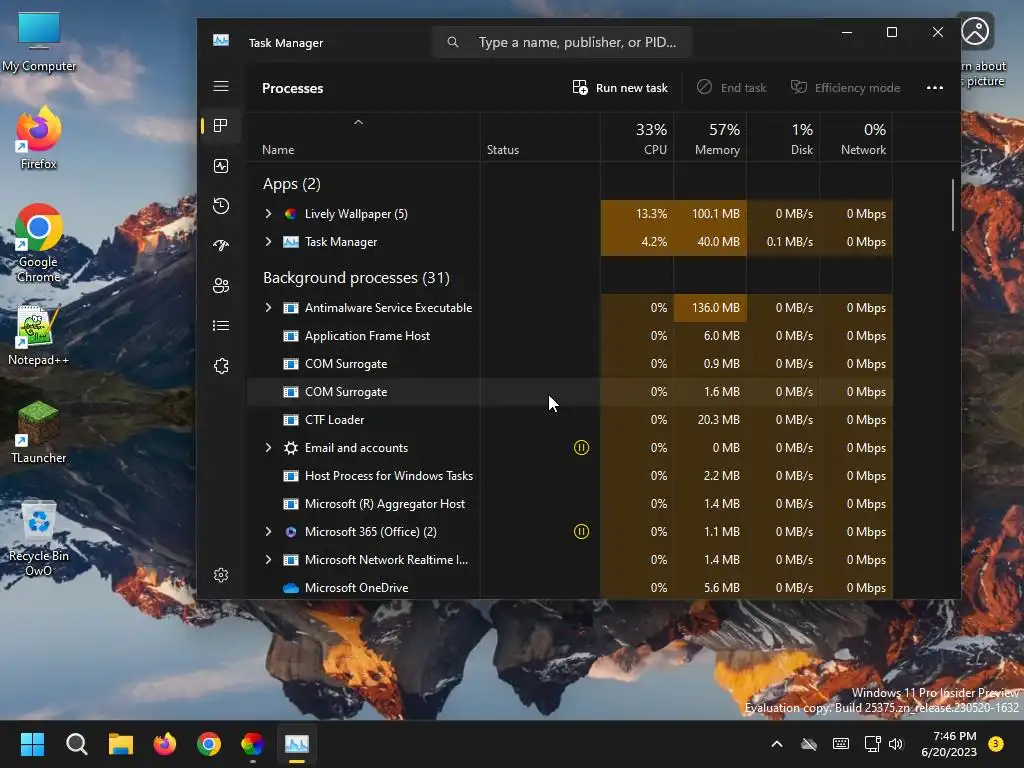The height and width of the screenshot is (768, 1024).
Task: Open Google Chrome from the taskbar
Action: pyautogui.click(x=209, y=744)
